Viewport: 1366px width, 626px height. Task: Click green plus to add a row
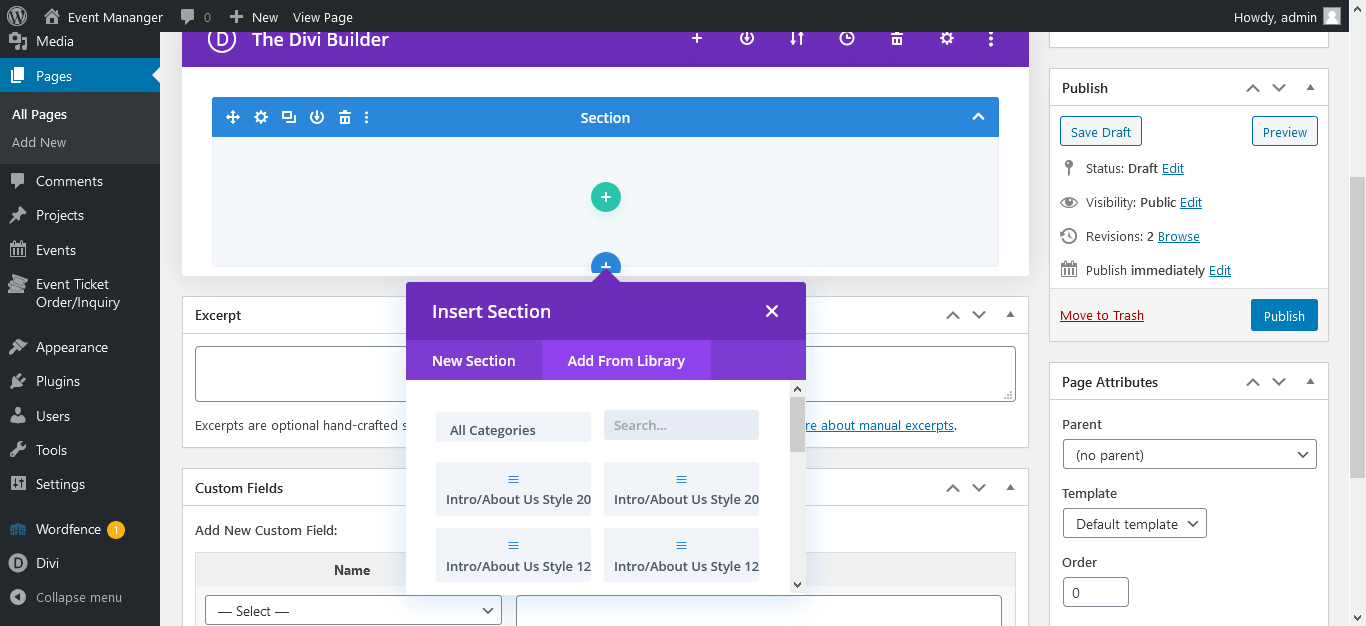pyautogui.click(x=606, y=197)
